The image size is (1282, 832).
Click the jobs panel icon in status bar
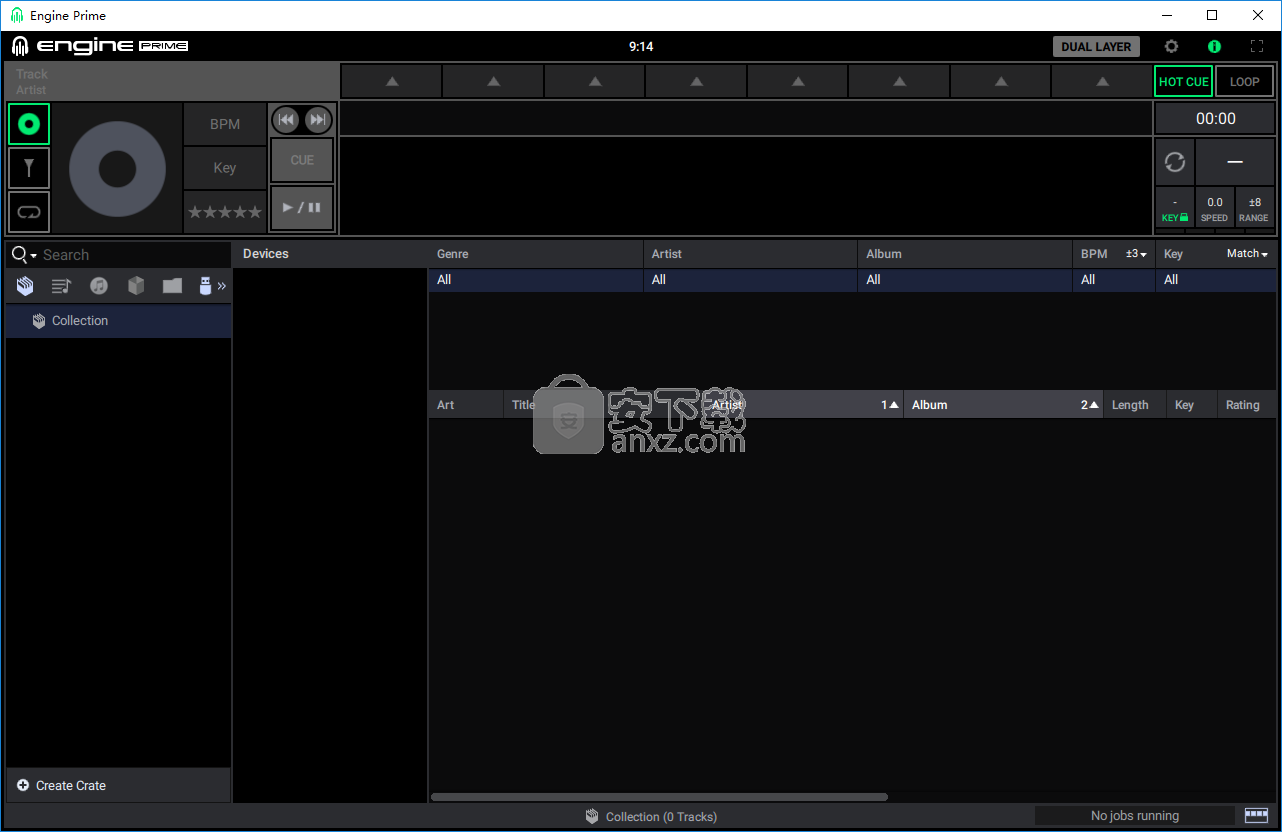[x=1256, y=815]
